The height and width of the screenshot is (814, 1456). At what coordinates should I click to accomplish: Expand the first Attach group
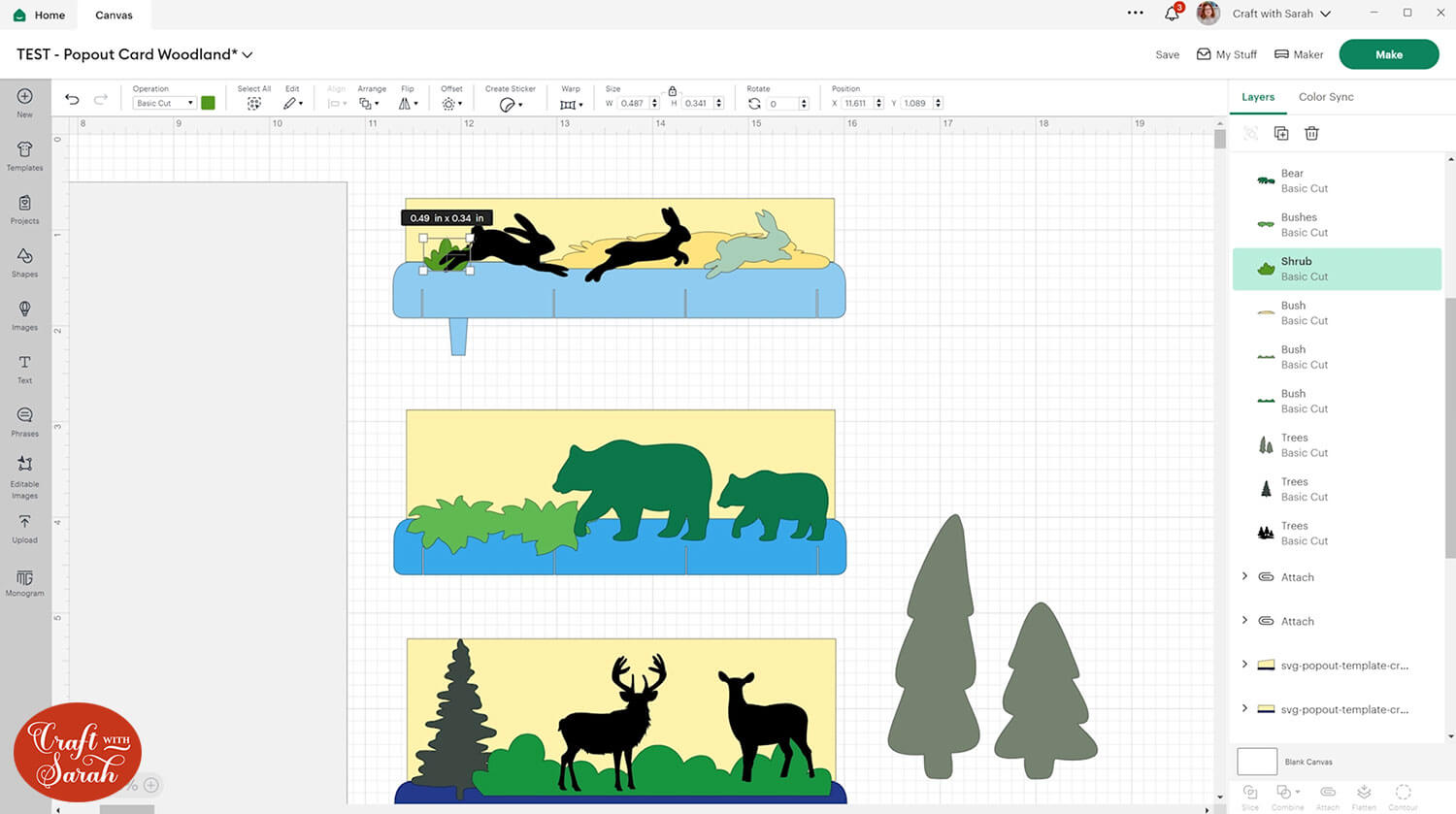[1245, 576]
